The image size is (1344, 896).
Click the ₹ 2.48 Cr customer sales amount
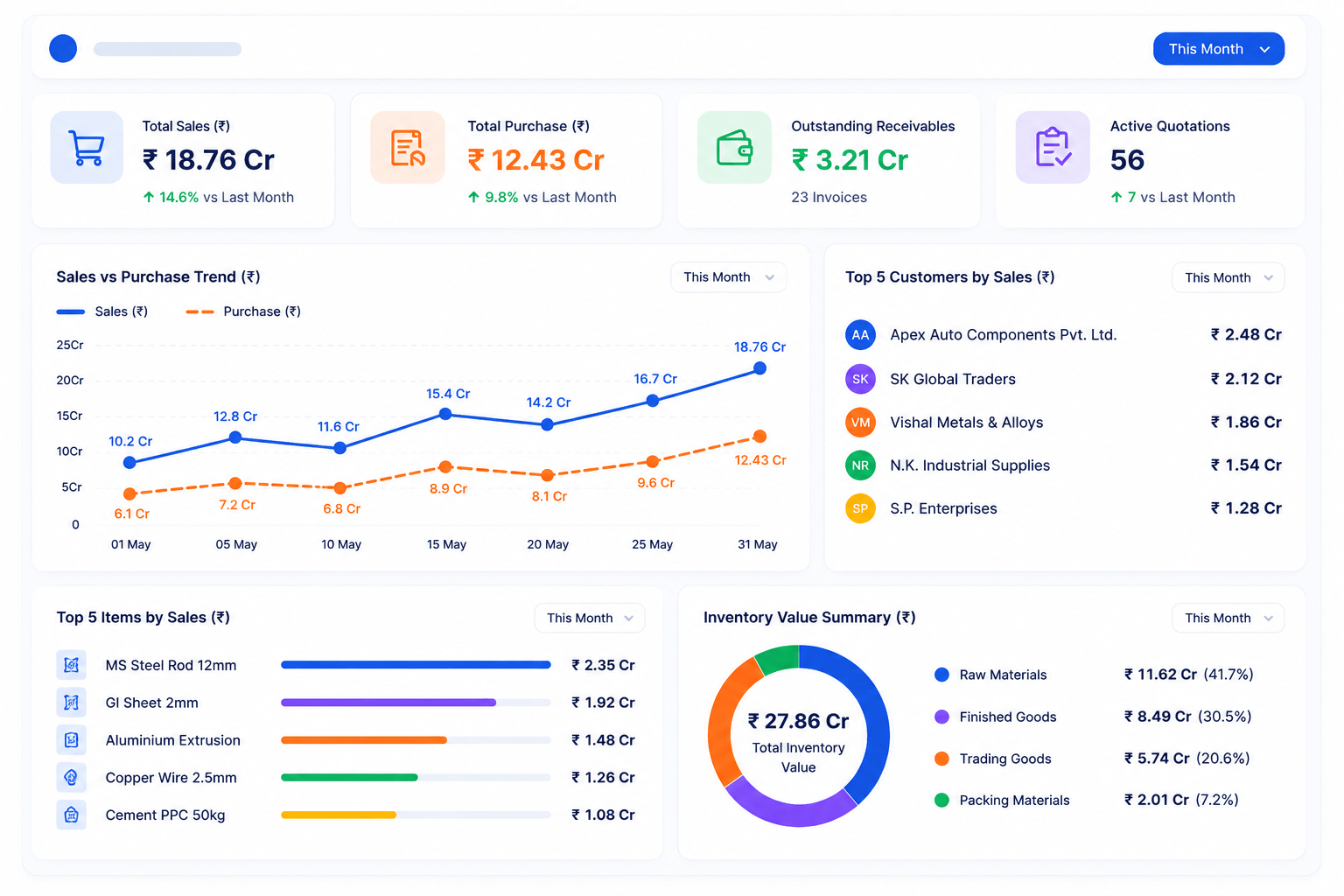point(1246,334)
